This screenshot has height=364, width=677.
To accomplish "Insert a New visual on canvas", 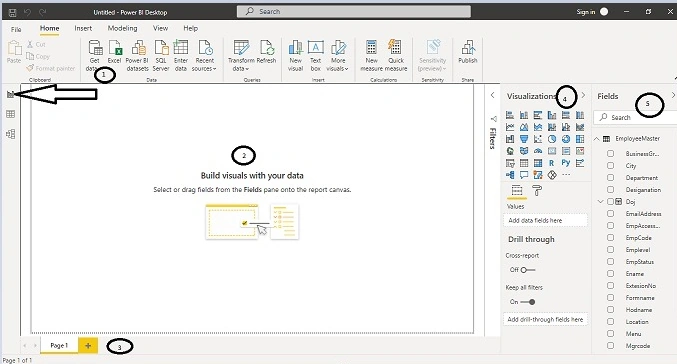I will click(x=295, y=55).
